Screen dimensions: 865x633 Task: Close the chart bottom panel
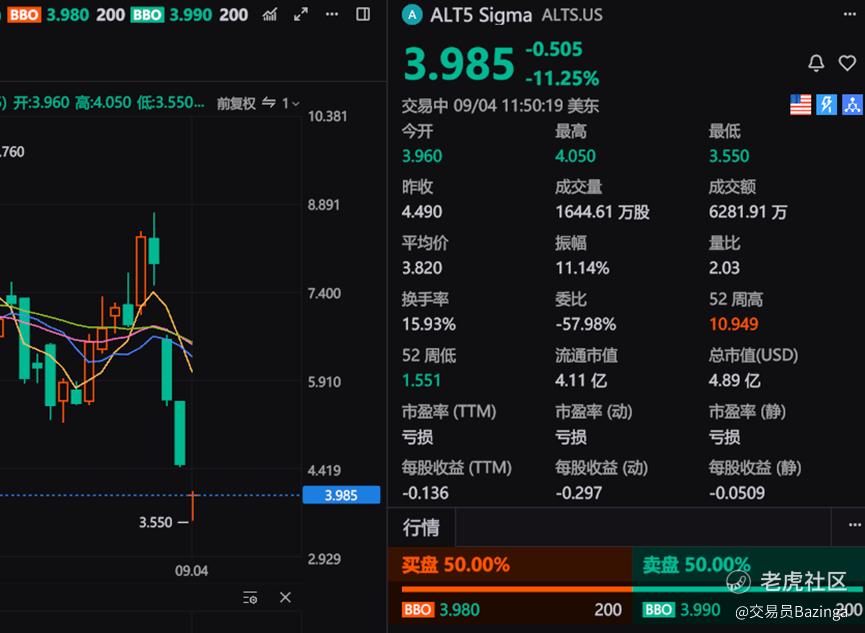point(285,597)
